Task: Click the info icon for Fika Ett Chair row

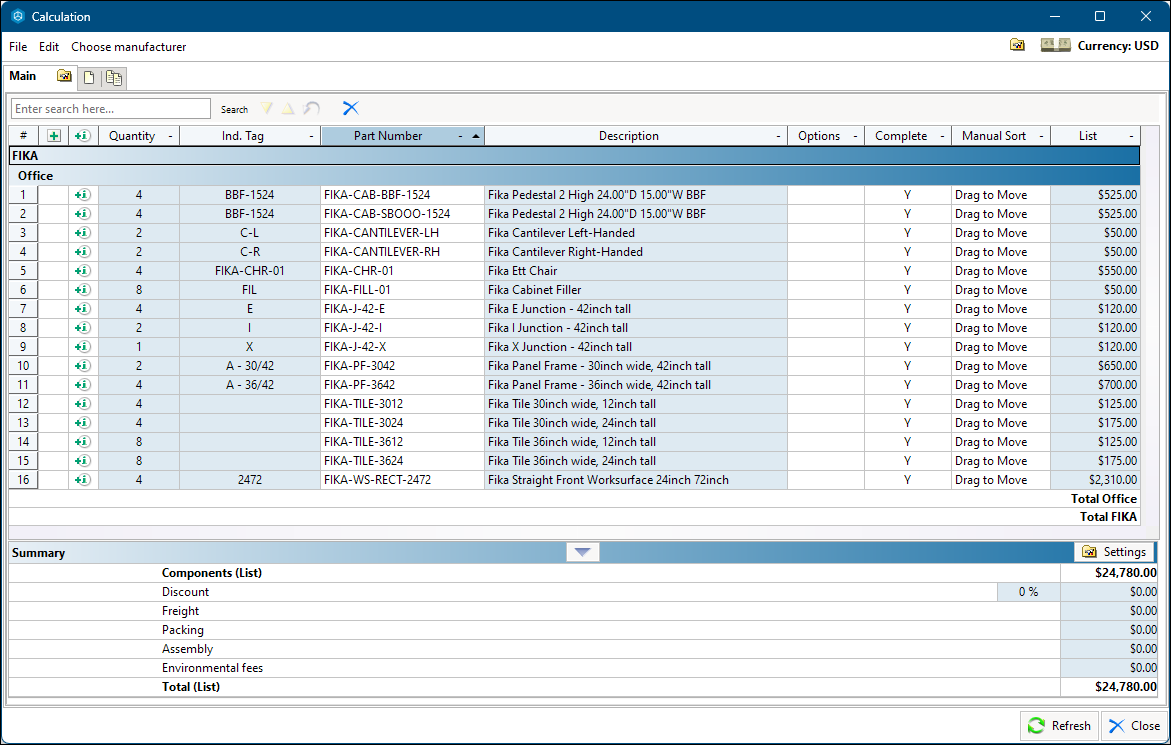Action: (x=83, y=271)
